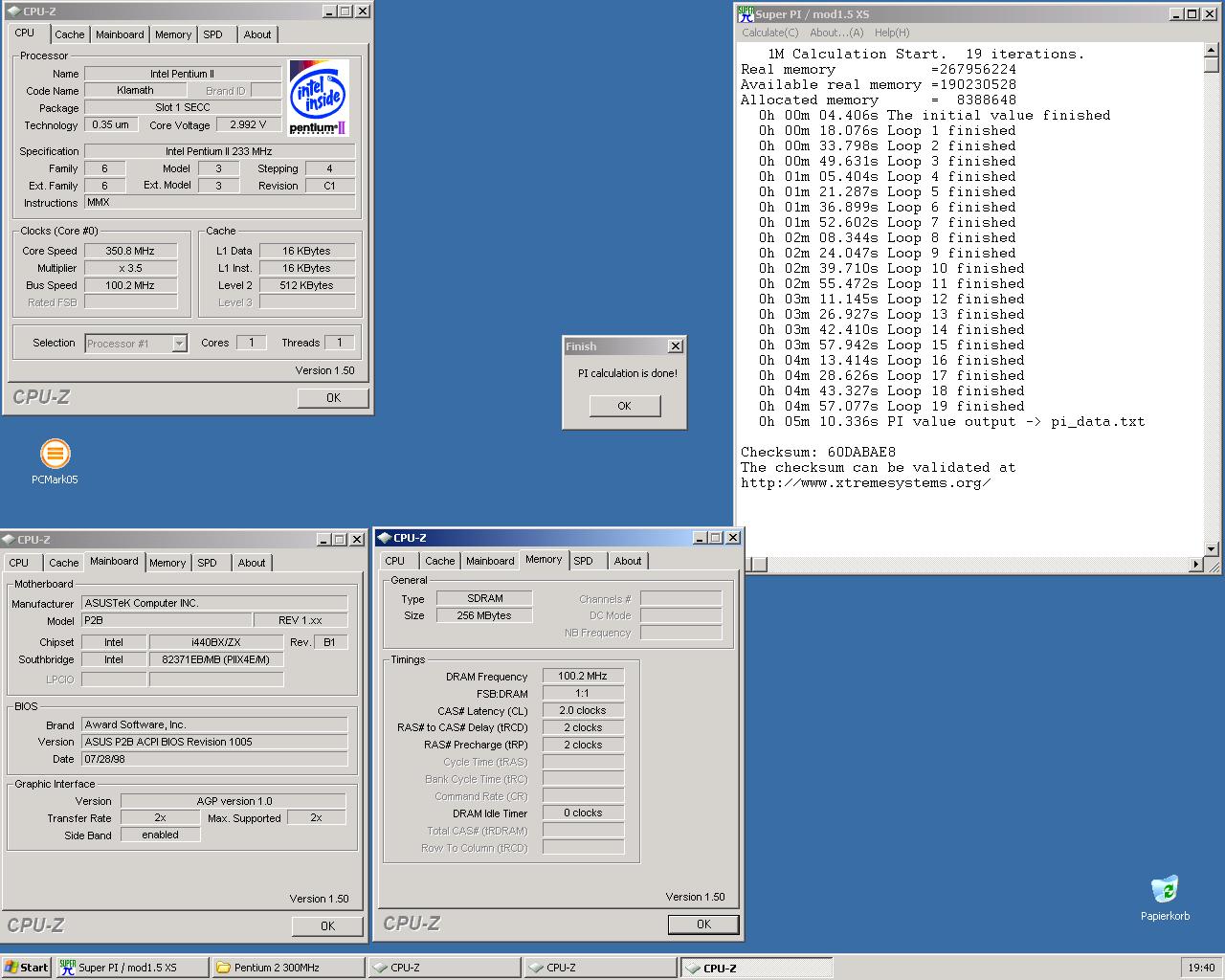The image size is (1225, 980).
Task: Click the Super PI title bar icon
Action: point(746,13)
